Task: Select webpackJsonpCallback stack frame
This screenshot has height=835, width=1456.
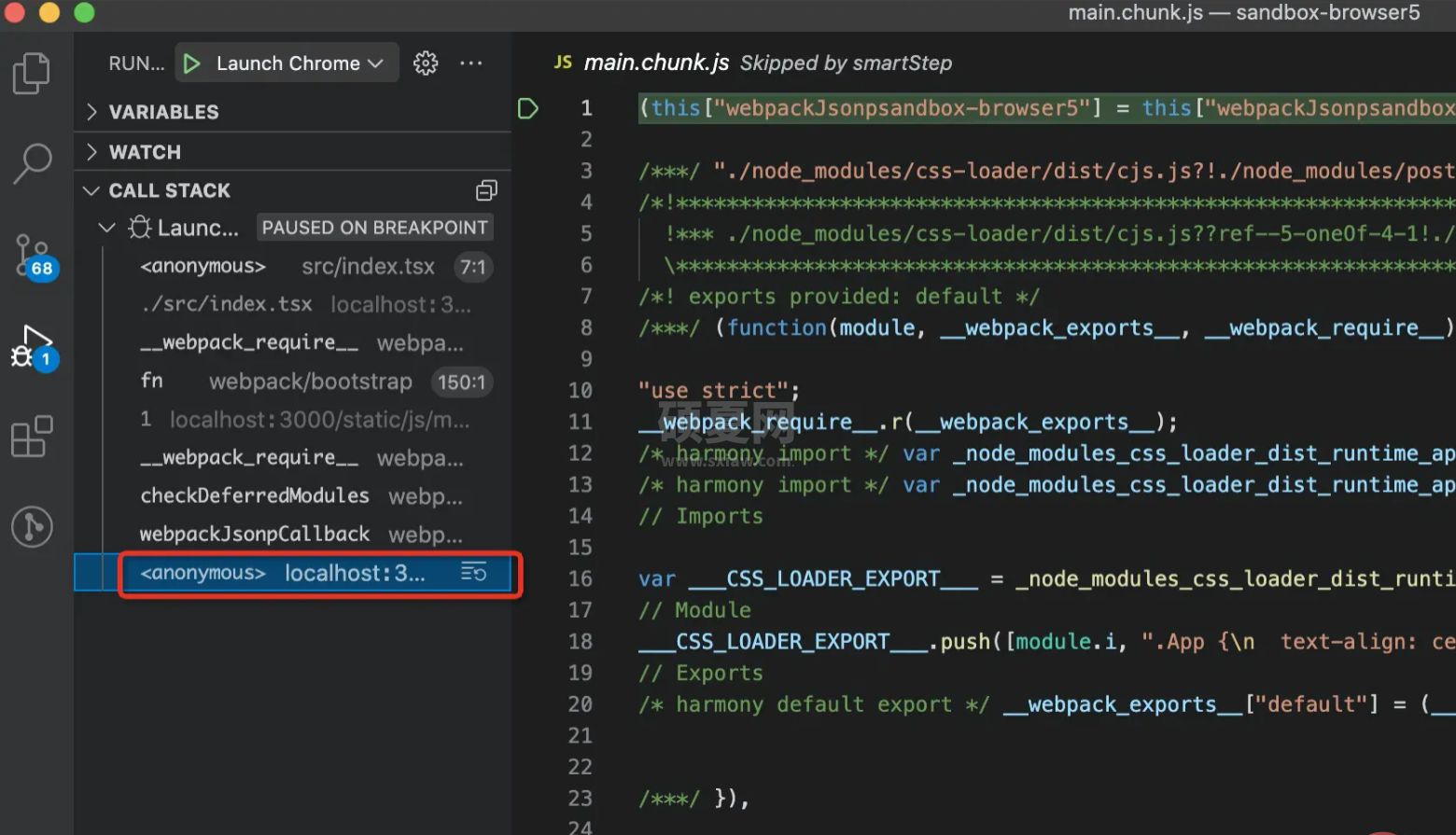Action: [x=293, y=535]
